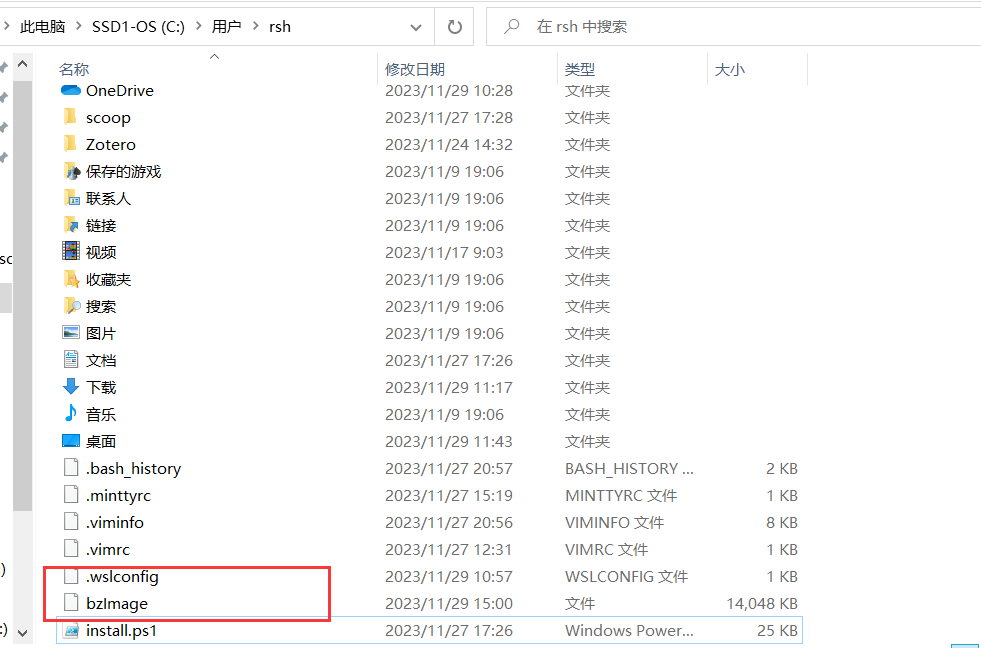Select the install.ps1 PowerShell script icon
The height and width of the screenshot is (648, 981).
[70, 630]
